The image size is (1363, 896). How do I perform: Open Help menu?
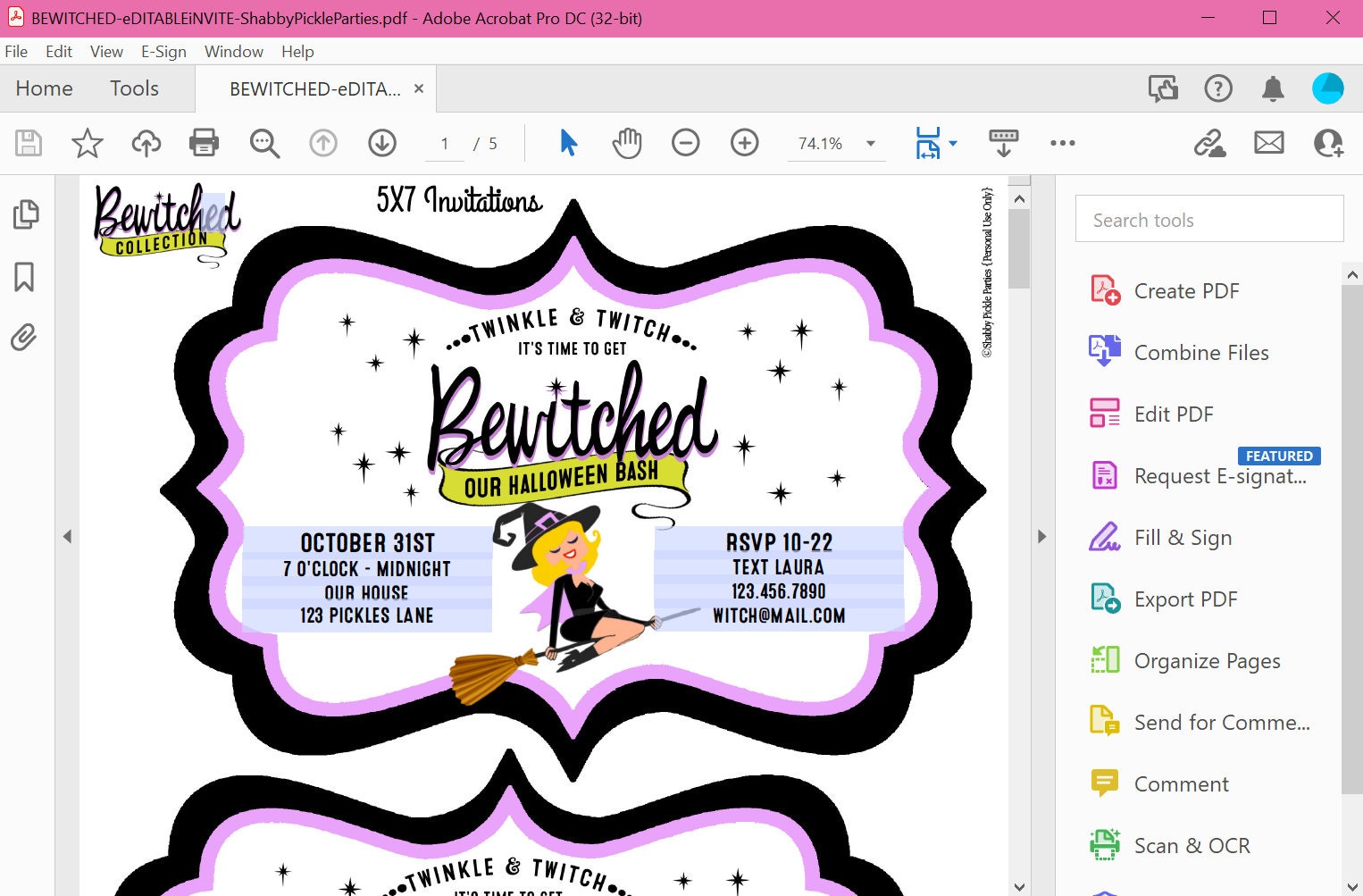point(297,52)
